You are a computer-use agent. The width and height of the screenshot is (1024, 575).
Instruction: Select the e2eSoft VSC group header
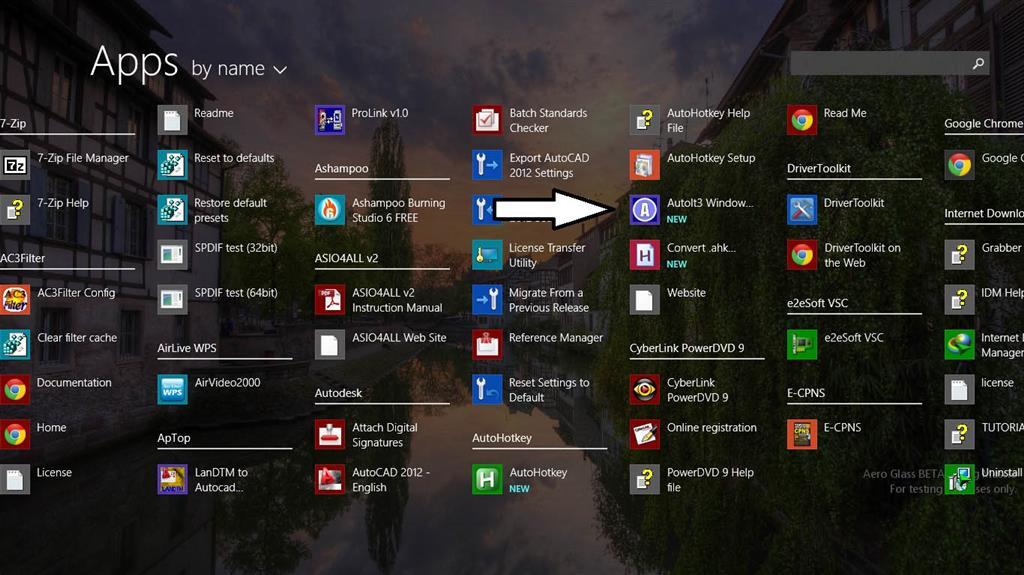tap(818, 303)
